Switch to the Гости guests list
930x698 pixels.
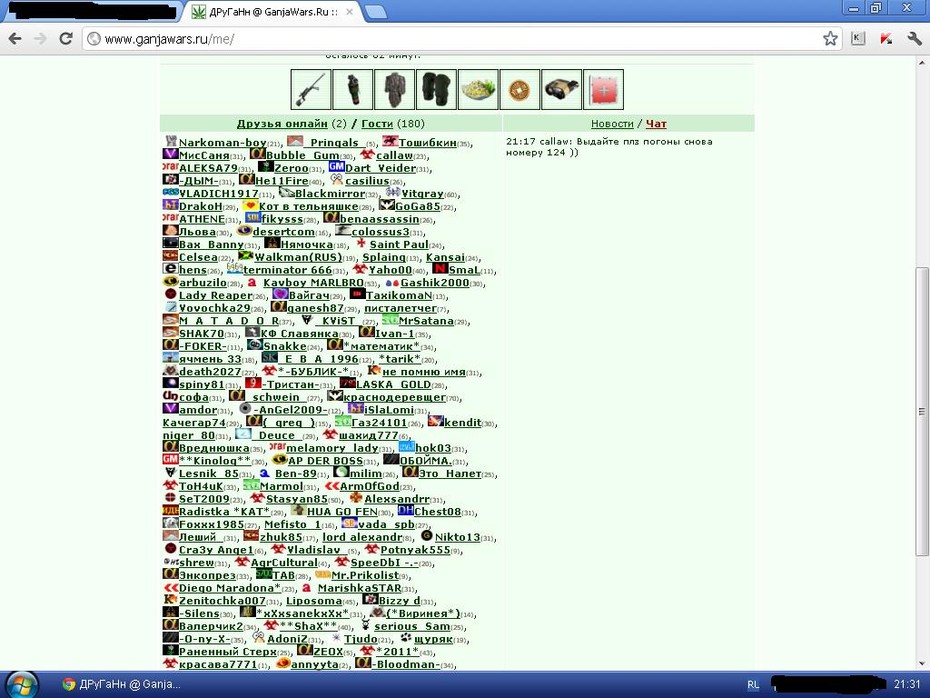coord(377,123)
